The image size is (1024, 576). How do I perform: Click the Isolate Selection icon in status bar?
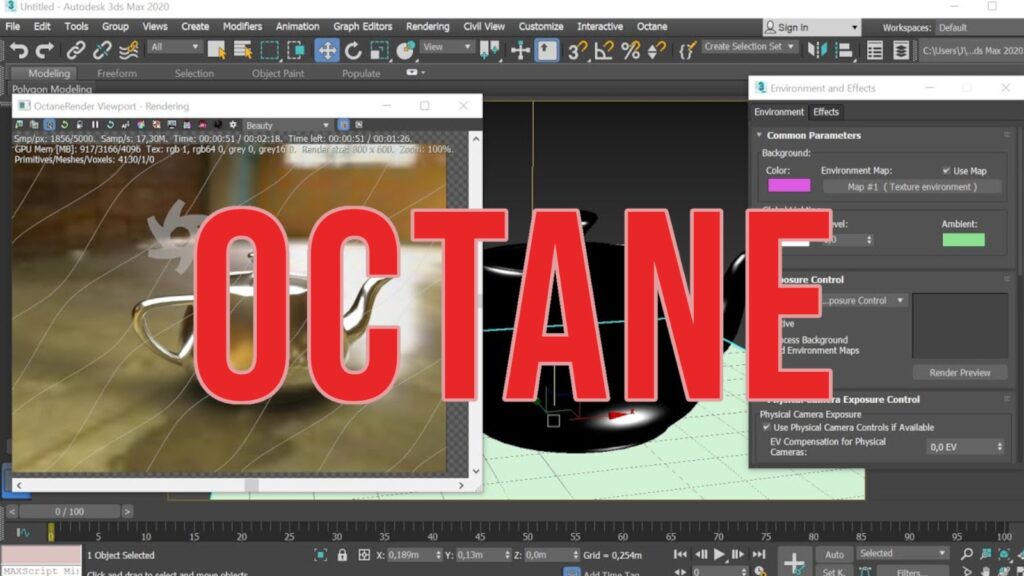click(321, 555)
